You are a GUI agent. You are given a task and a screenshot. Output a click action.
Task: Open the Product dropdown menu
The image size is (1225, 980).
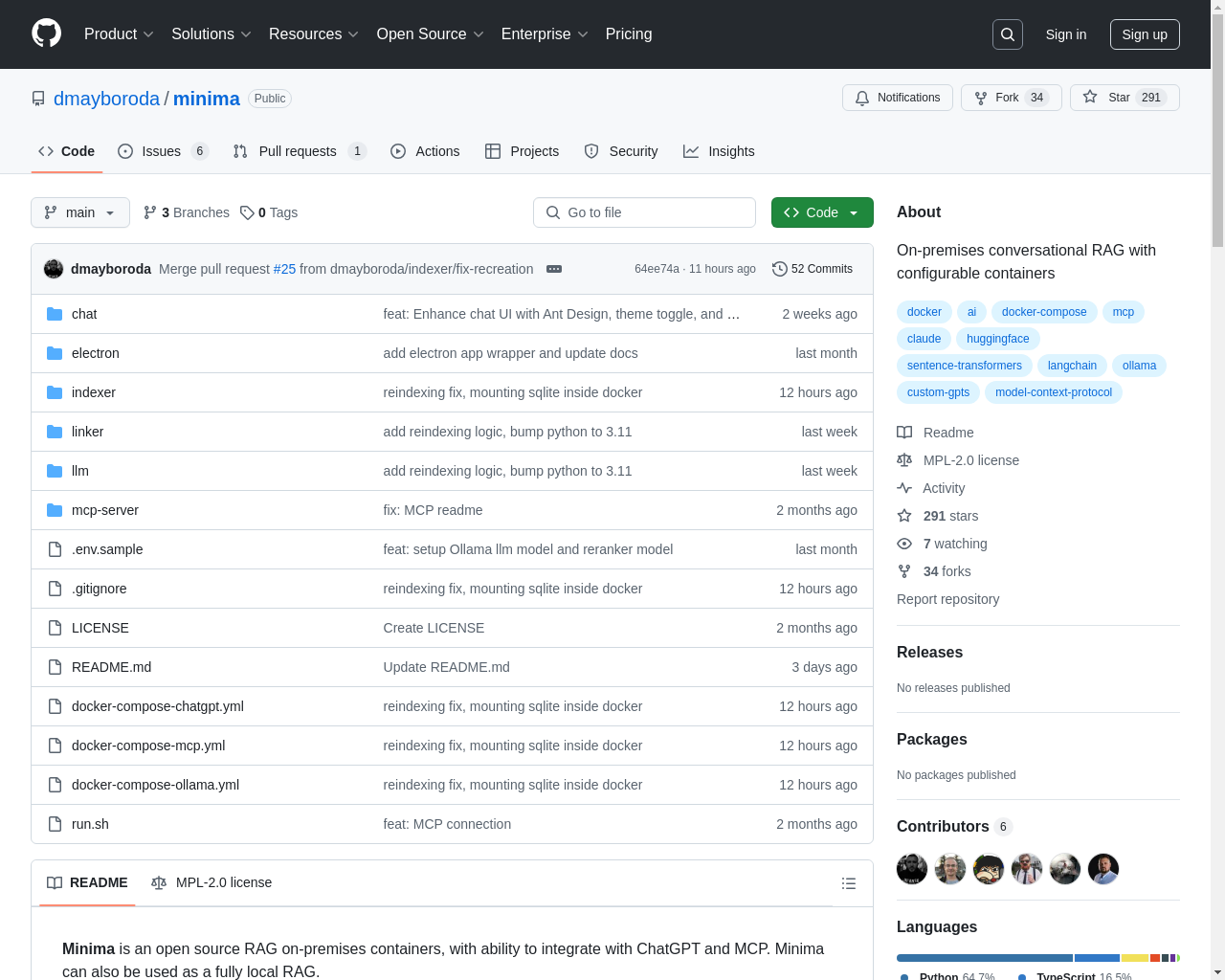(119, 34)
